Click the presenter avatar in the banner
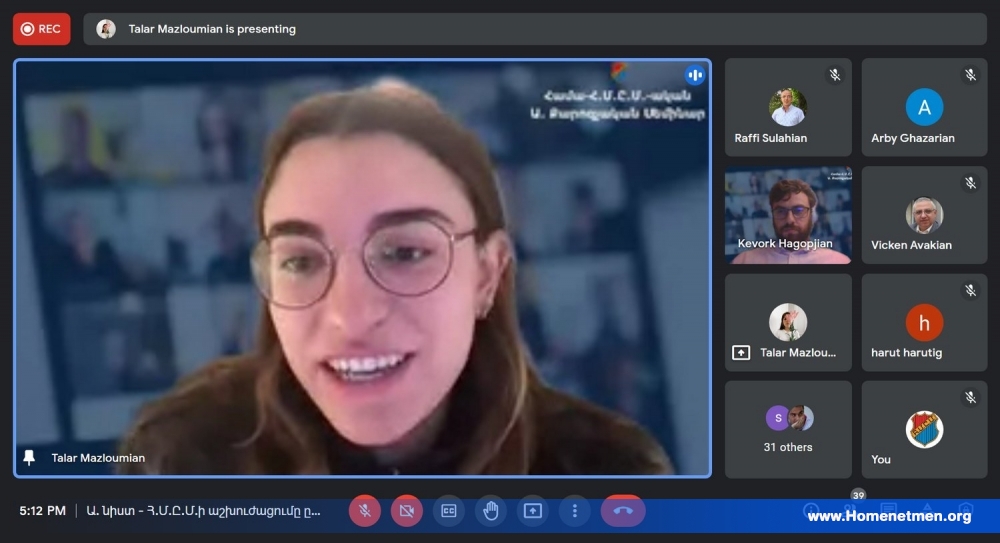Screen dimensions: 1000x543 click(x=106, y=29)
